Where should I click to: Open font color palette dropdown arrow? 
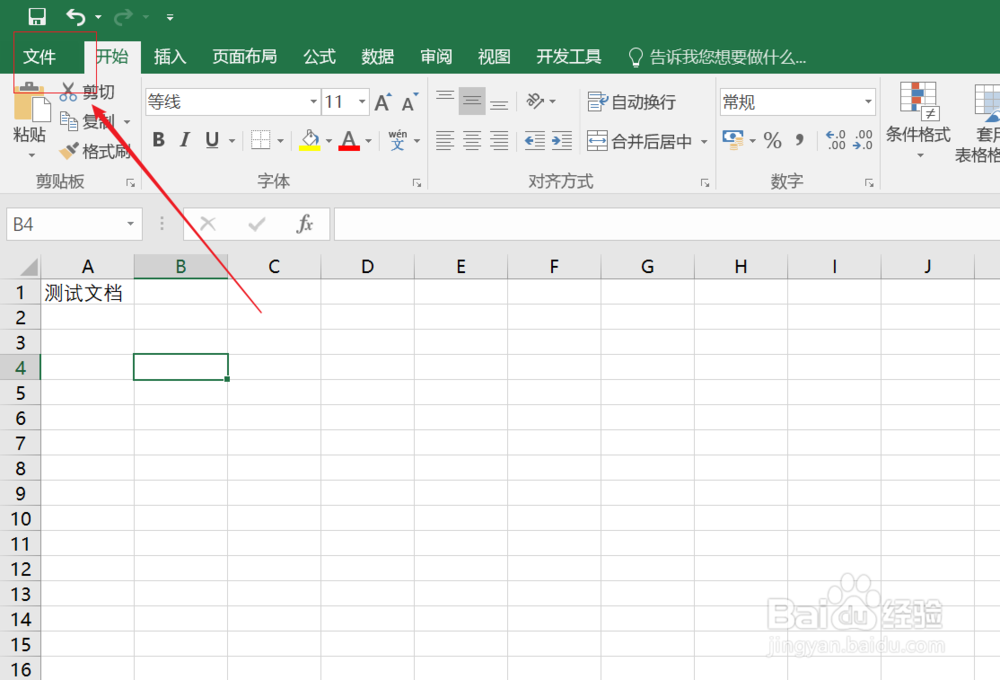[x=369, y=141]
